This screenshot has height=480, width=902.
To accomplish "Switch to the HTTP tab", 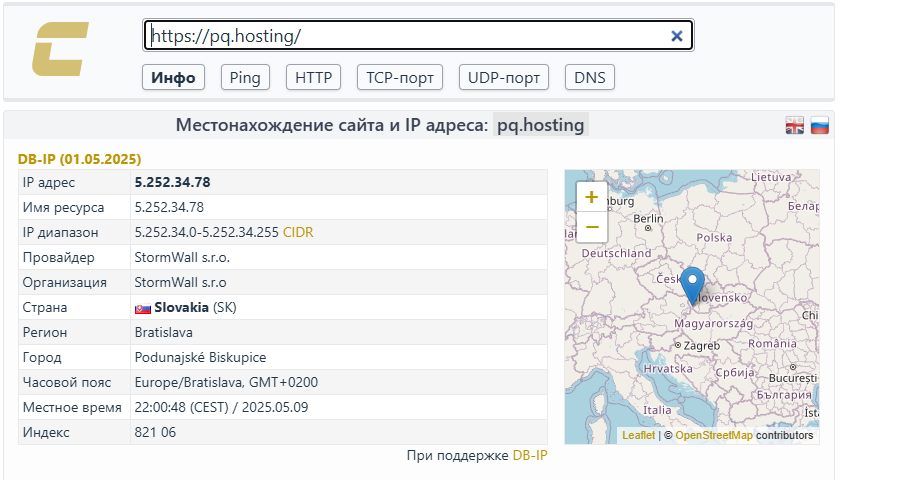I will (314, 77).
